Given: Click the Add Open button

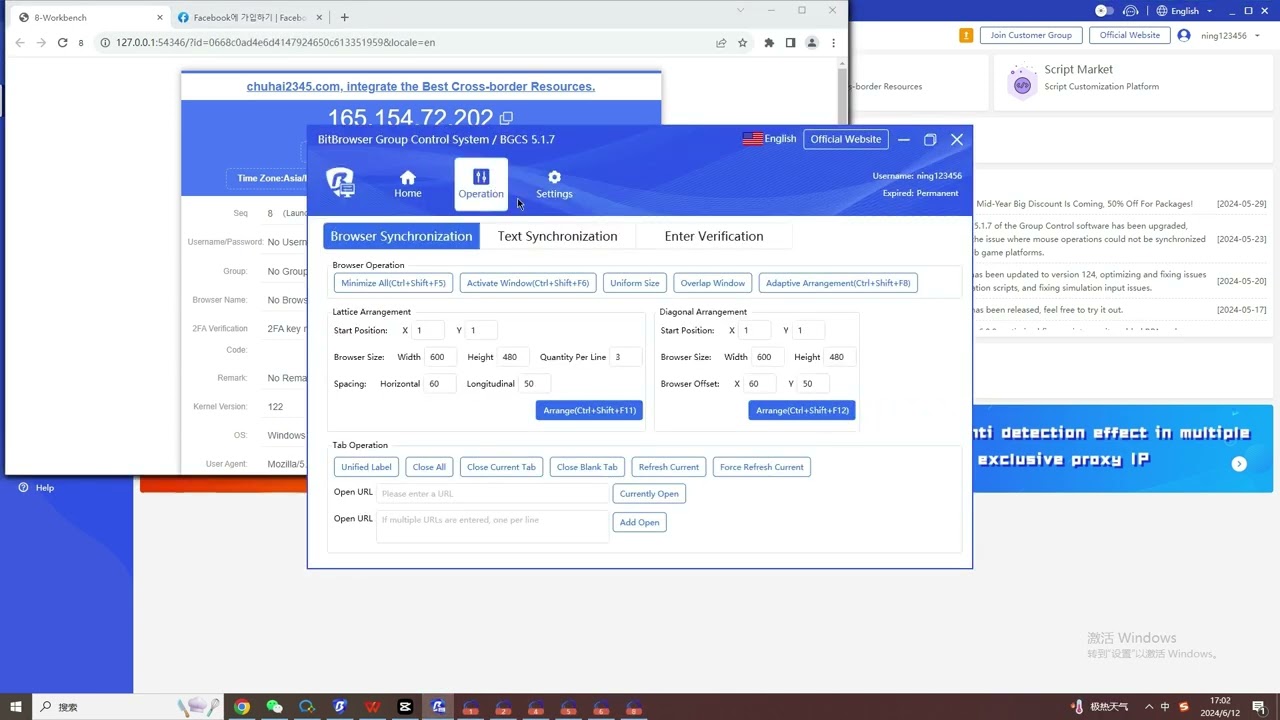Looking at the screenshot, I should pos(639,522).
